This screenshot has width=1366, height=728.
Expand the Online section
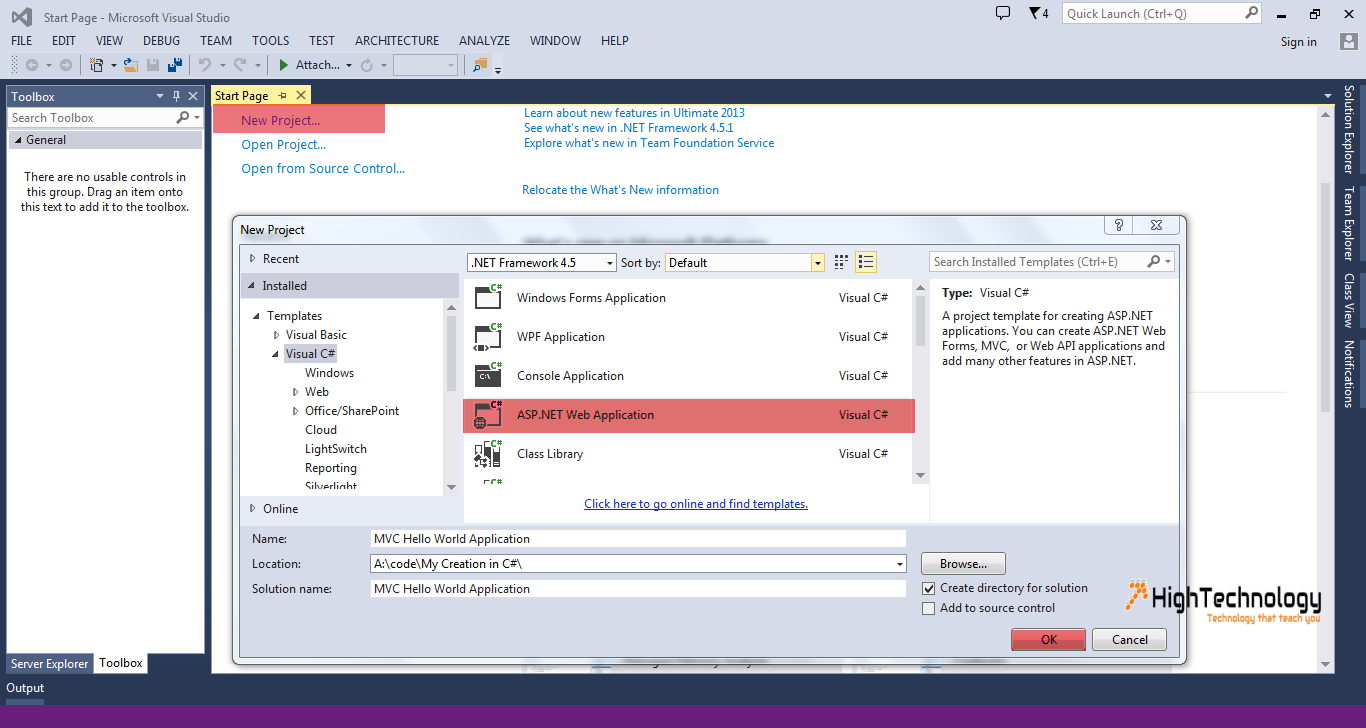(x=253, y=509)
